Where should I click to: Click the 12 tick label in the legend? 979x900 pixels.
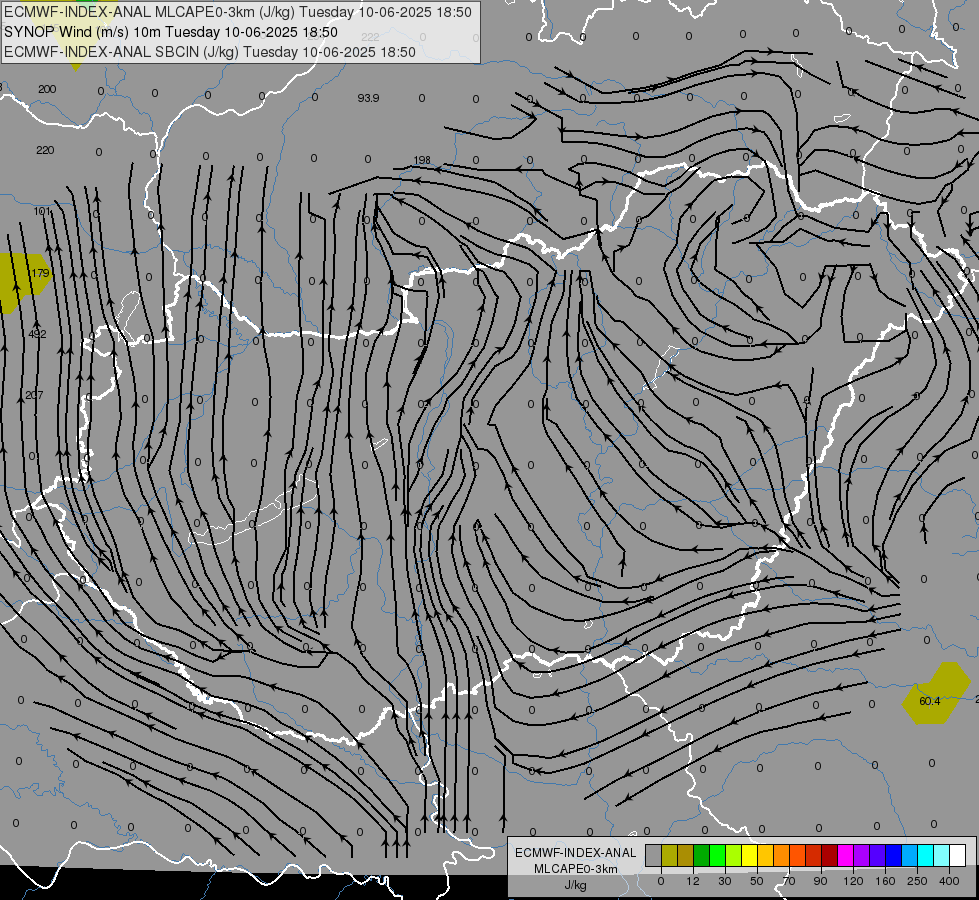coord(692,881)
